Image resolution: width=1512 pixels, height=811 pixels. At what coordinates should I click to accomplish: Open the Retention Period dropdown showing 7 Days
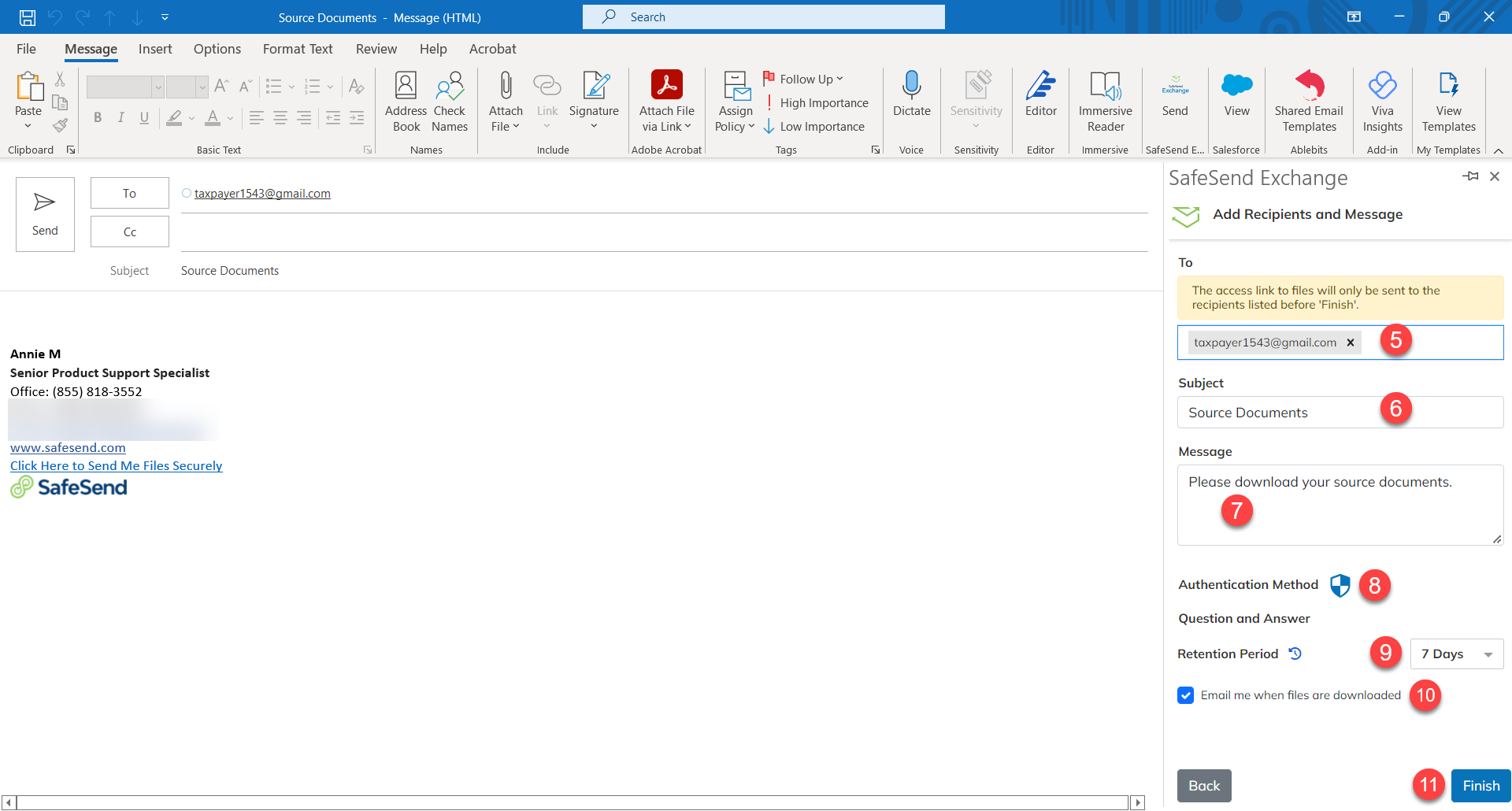(x=1456, y=654)
